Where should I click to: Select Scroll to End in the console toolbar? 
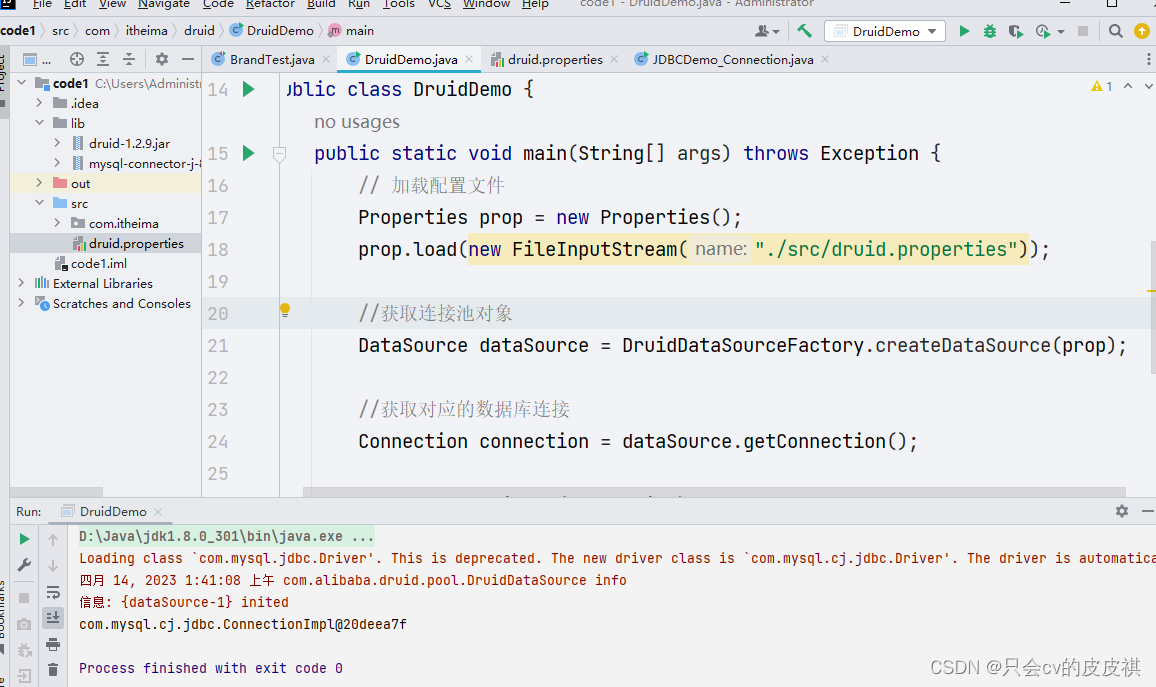53,616
